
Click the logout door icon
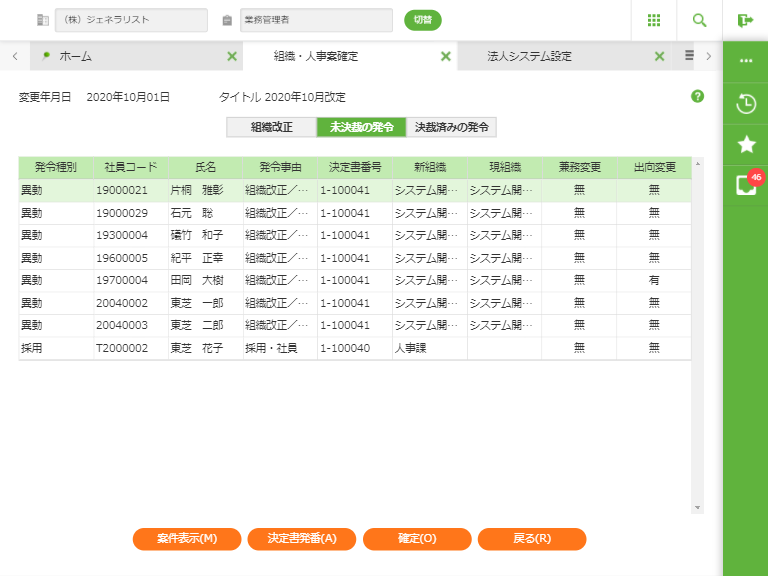coord(745,20)
